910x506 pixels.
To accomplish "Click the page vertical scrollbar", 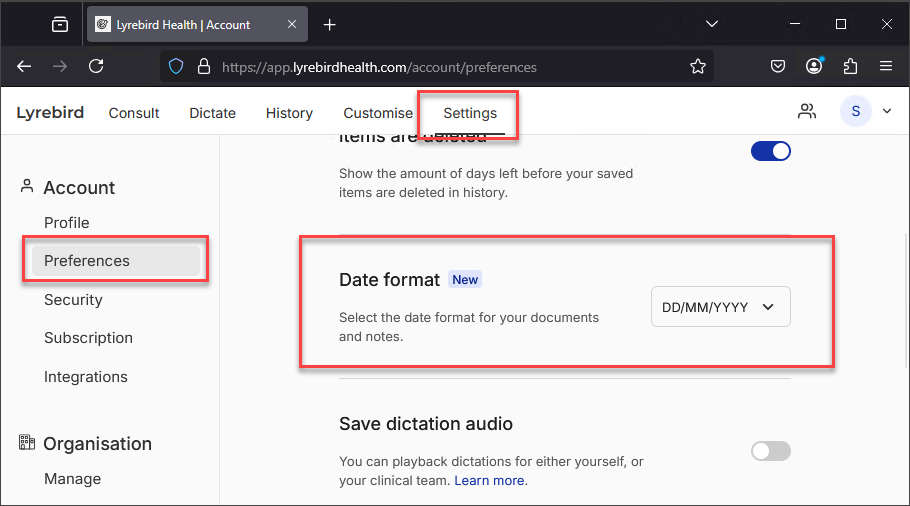I will 906,301.
